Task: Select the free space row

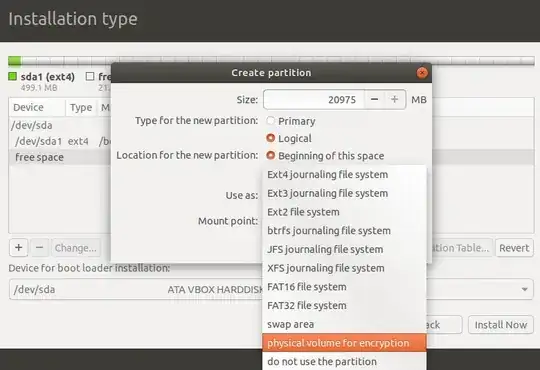Action: click(60, 157)
